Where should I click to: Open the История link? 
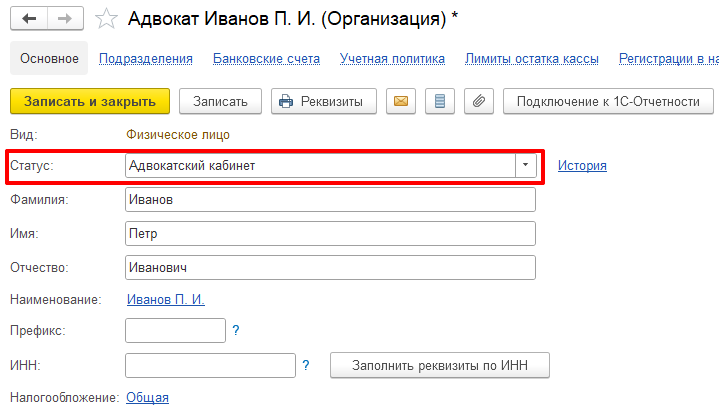coord(582,166)
